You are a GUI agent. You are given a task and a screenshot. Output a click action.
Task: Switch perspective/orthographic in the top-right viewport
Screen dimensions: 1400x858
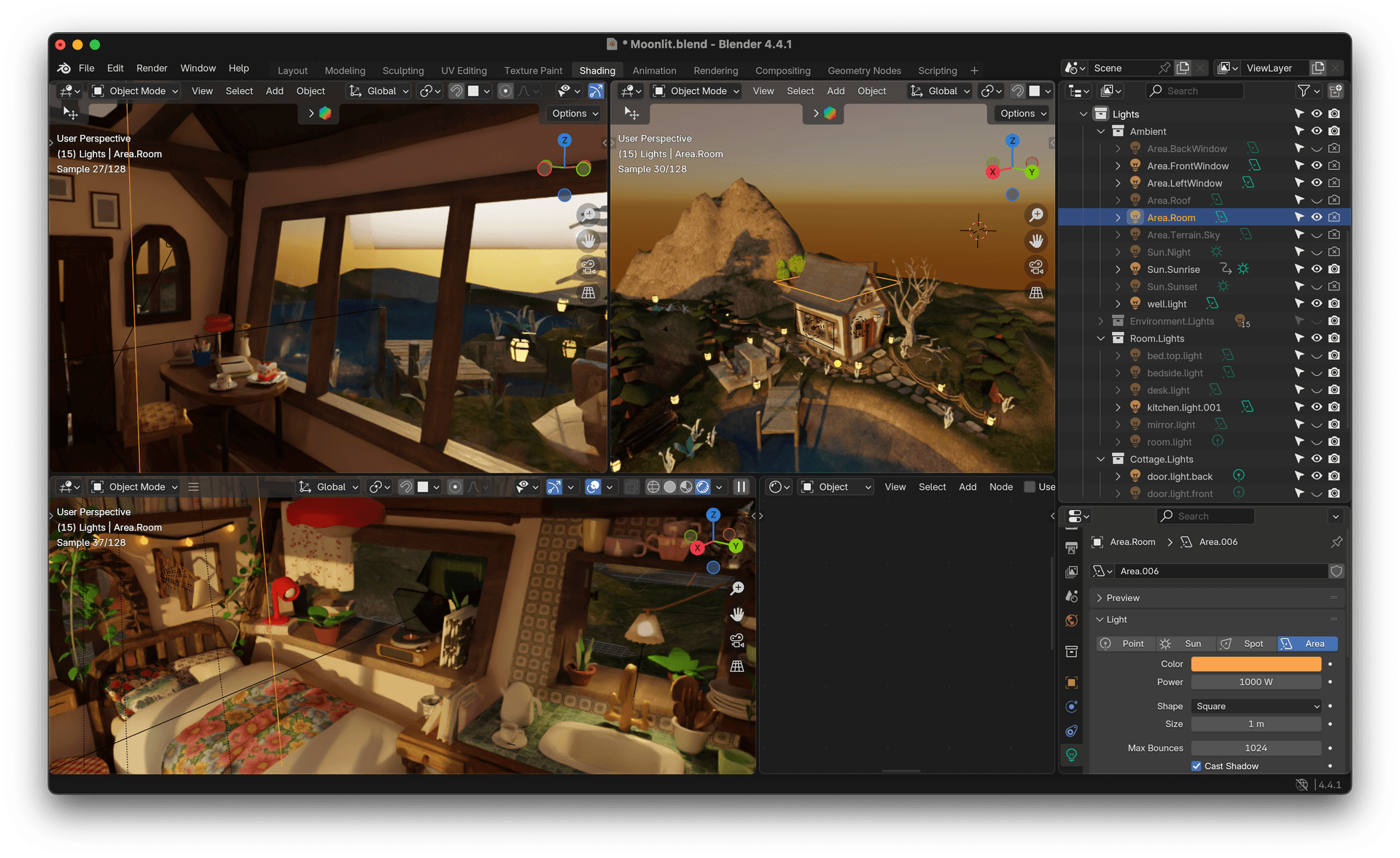coord(1035,293)
